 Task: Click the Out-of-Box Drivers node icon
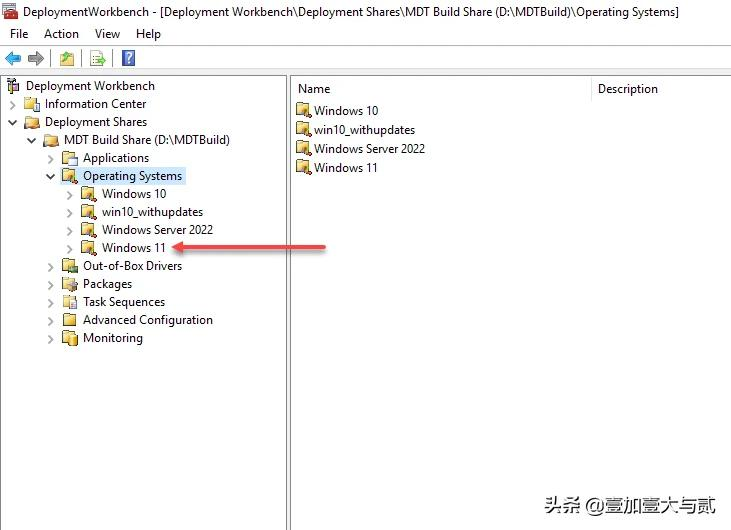click(69, 266)
